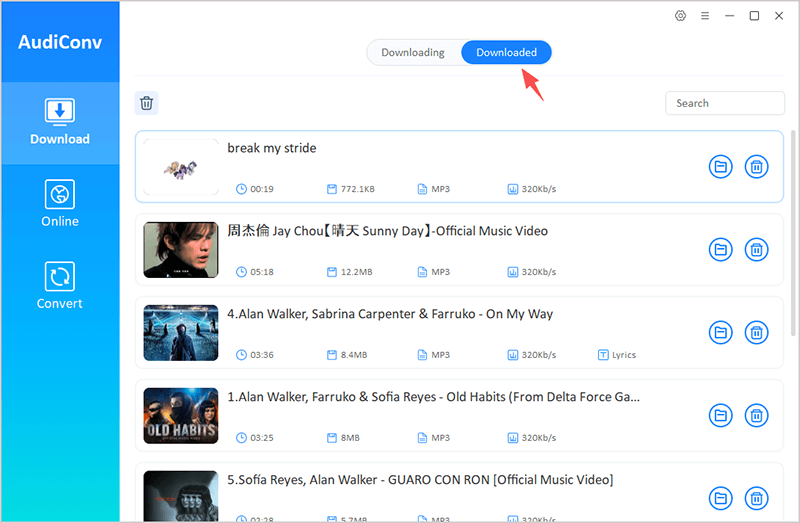
Task: Click the Lyrics label on On My Way
Action: [x=617, y=355]
